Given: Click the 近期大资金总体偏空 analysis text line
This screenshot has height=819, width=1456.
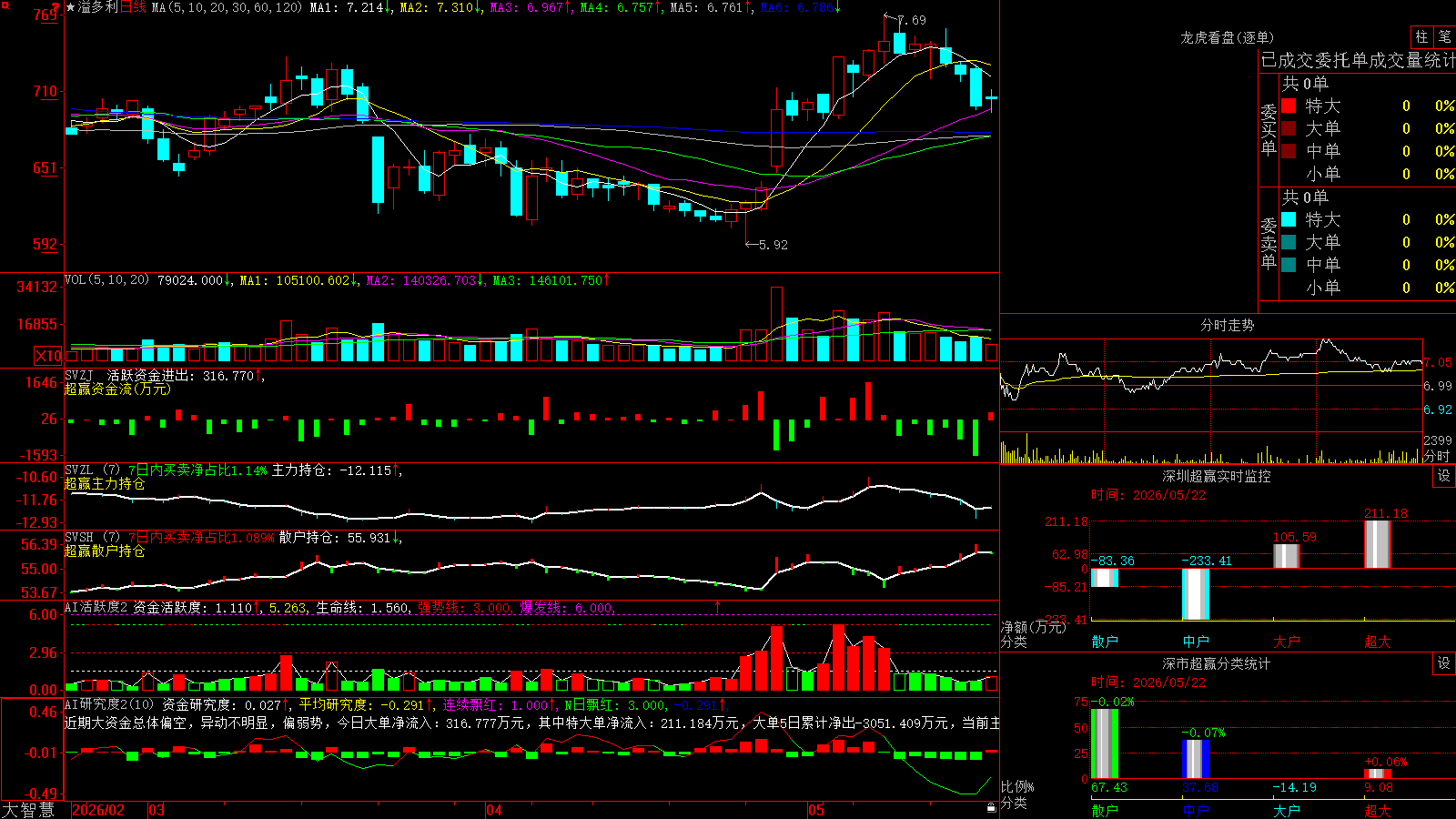Looking at the screenshot, I should click(x=531, y=723).
